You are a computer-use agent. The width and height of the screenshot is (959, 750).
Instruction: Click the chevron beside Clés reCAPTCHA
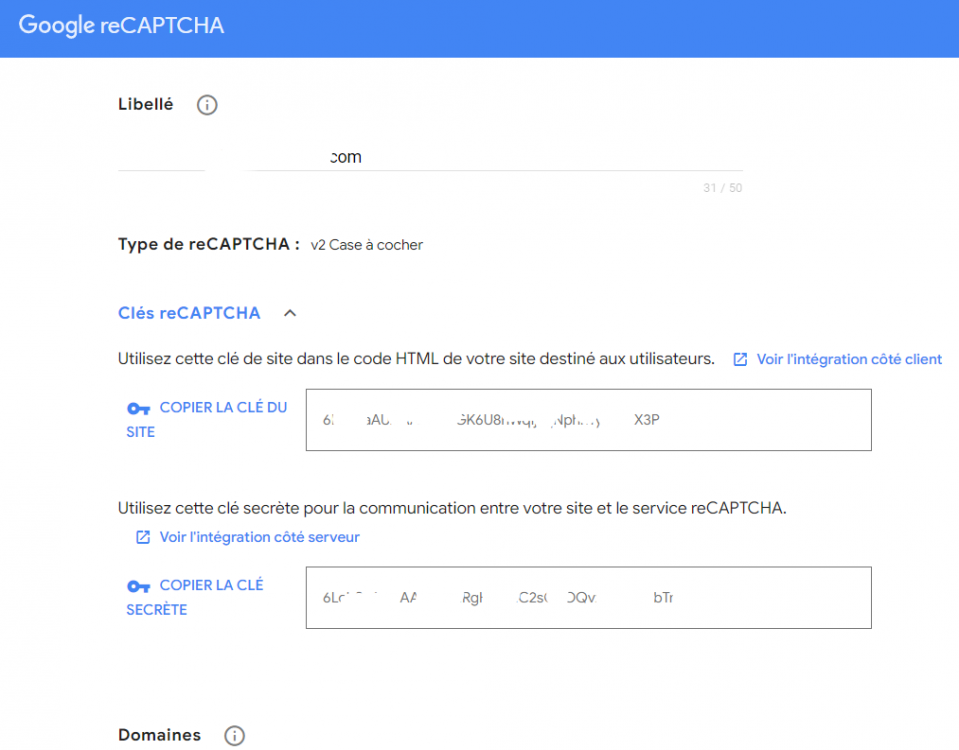point(289,312)
